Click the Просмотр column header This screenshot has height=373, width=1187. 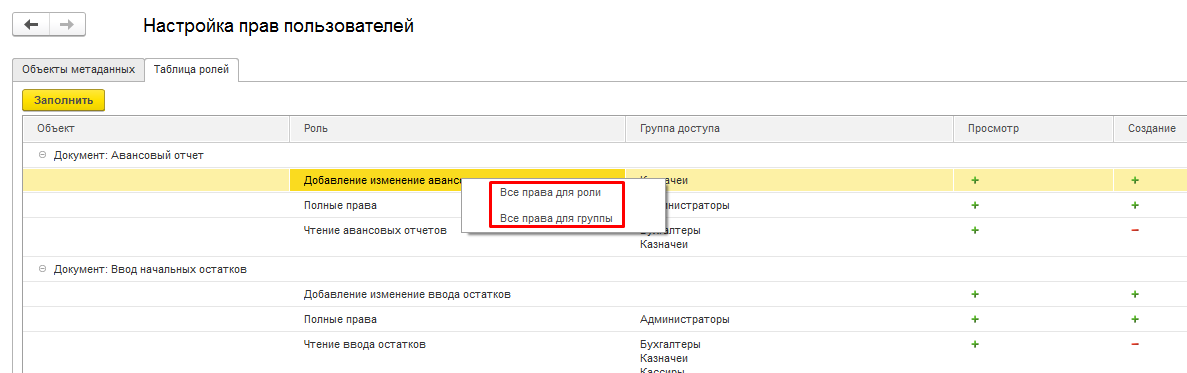(x=1033, y=129)
